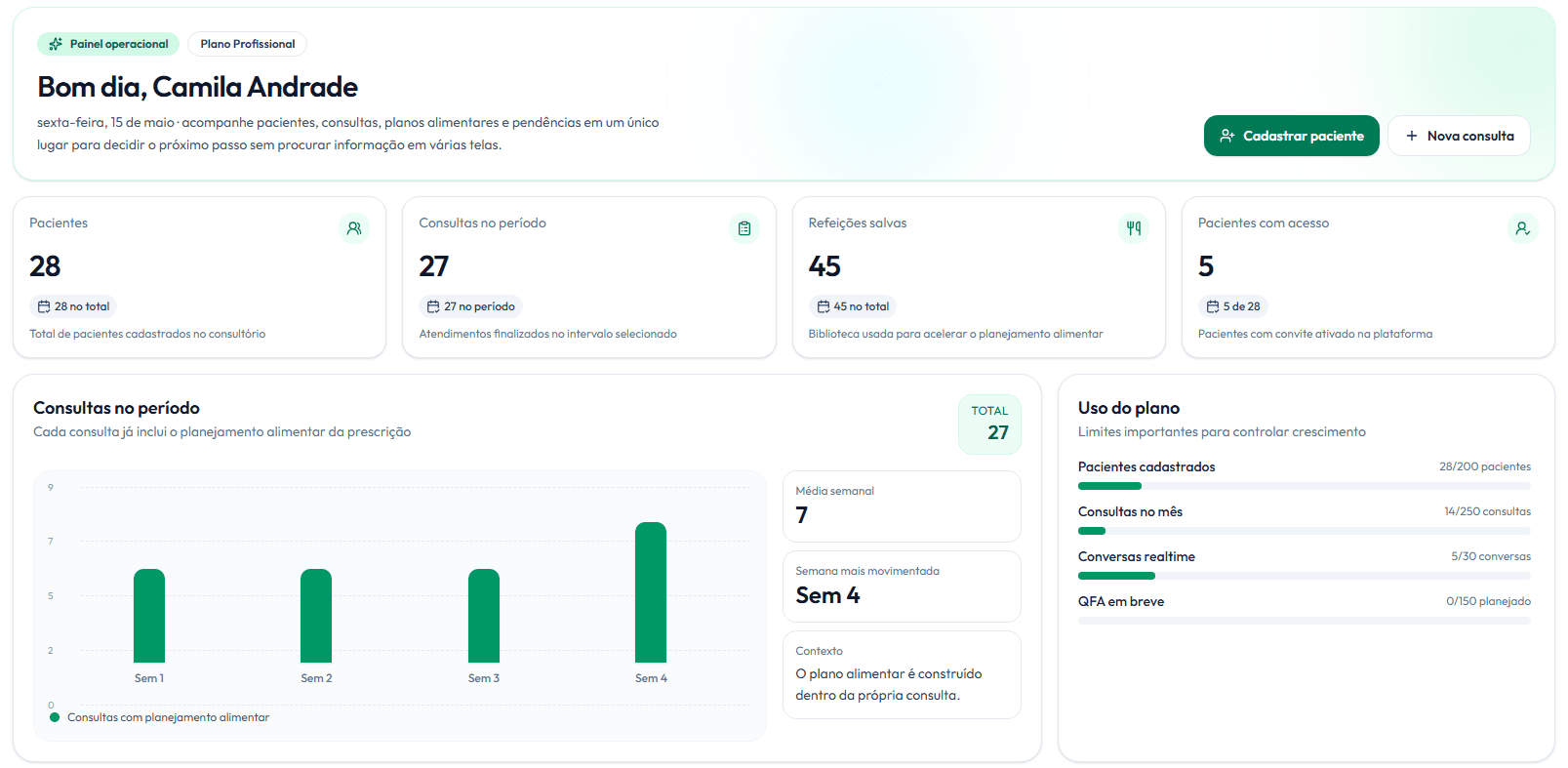
Task: Click the calendar icon beside 45 no total
Action: (x=824, y=306)
